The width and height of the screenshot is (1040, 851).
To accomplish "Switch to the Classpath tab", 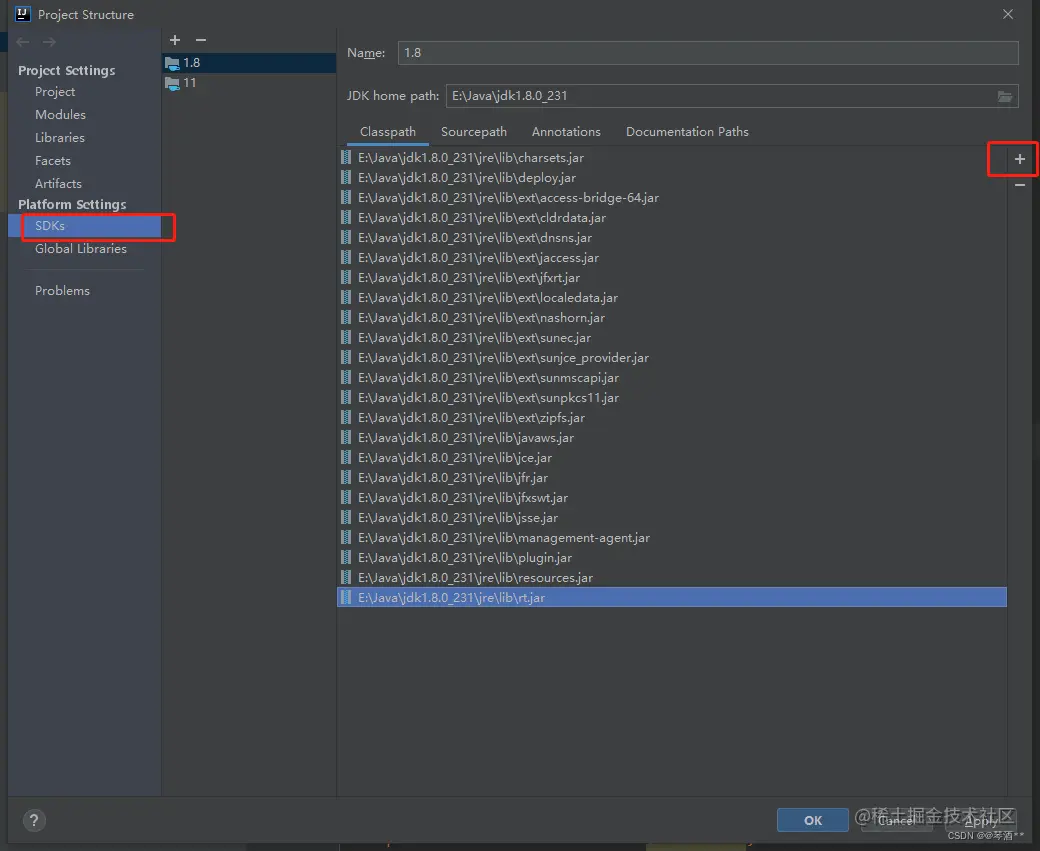I will pyautogui.click(x=387, y=131).
